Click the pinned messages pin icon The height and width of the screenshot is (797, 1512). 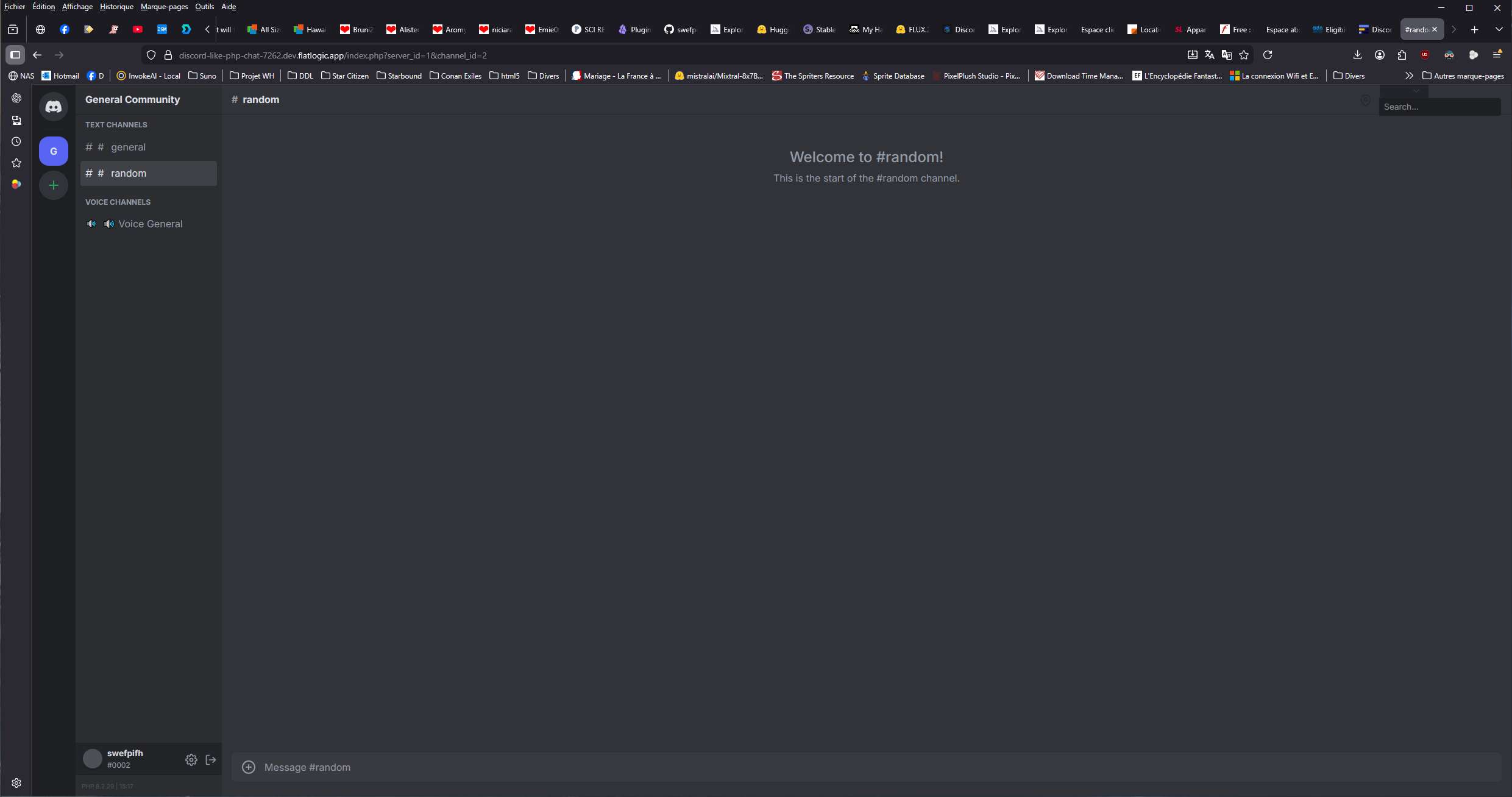point(1366,101)
